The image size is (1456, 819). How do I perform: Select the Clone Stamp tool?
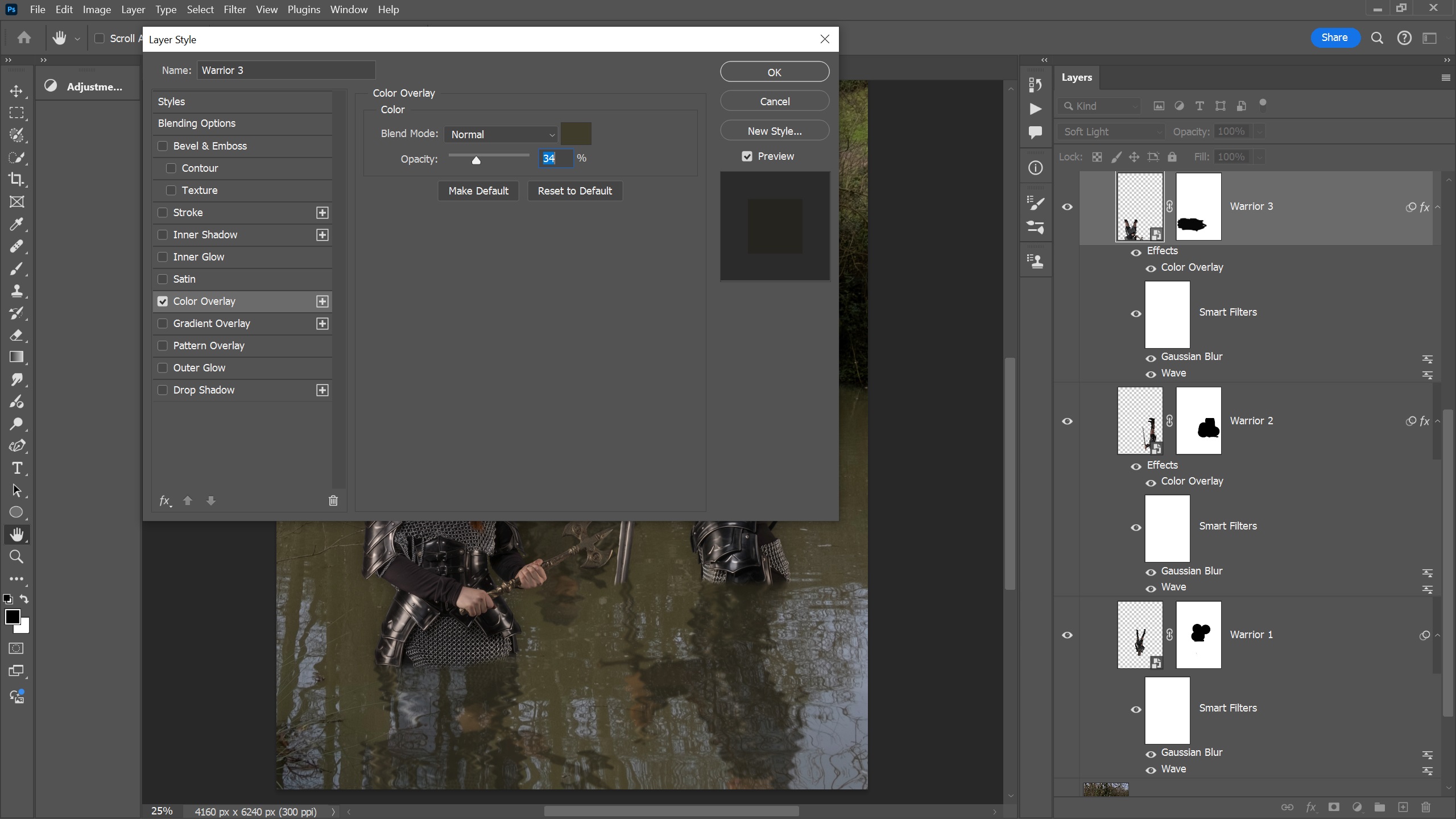point(16,291)
